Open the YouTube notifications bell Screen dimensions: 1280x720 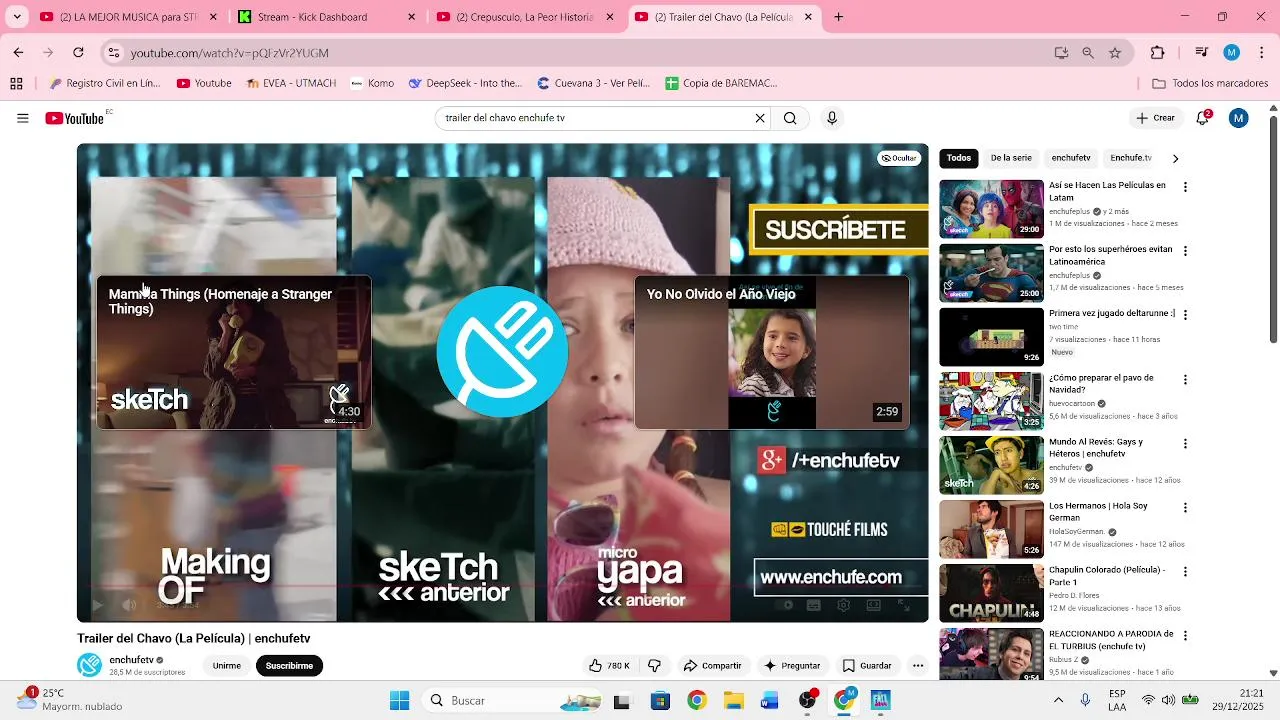[1203, 118]
